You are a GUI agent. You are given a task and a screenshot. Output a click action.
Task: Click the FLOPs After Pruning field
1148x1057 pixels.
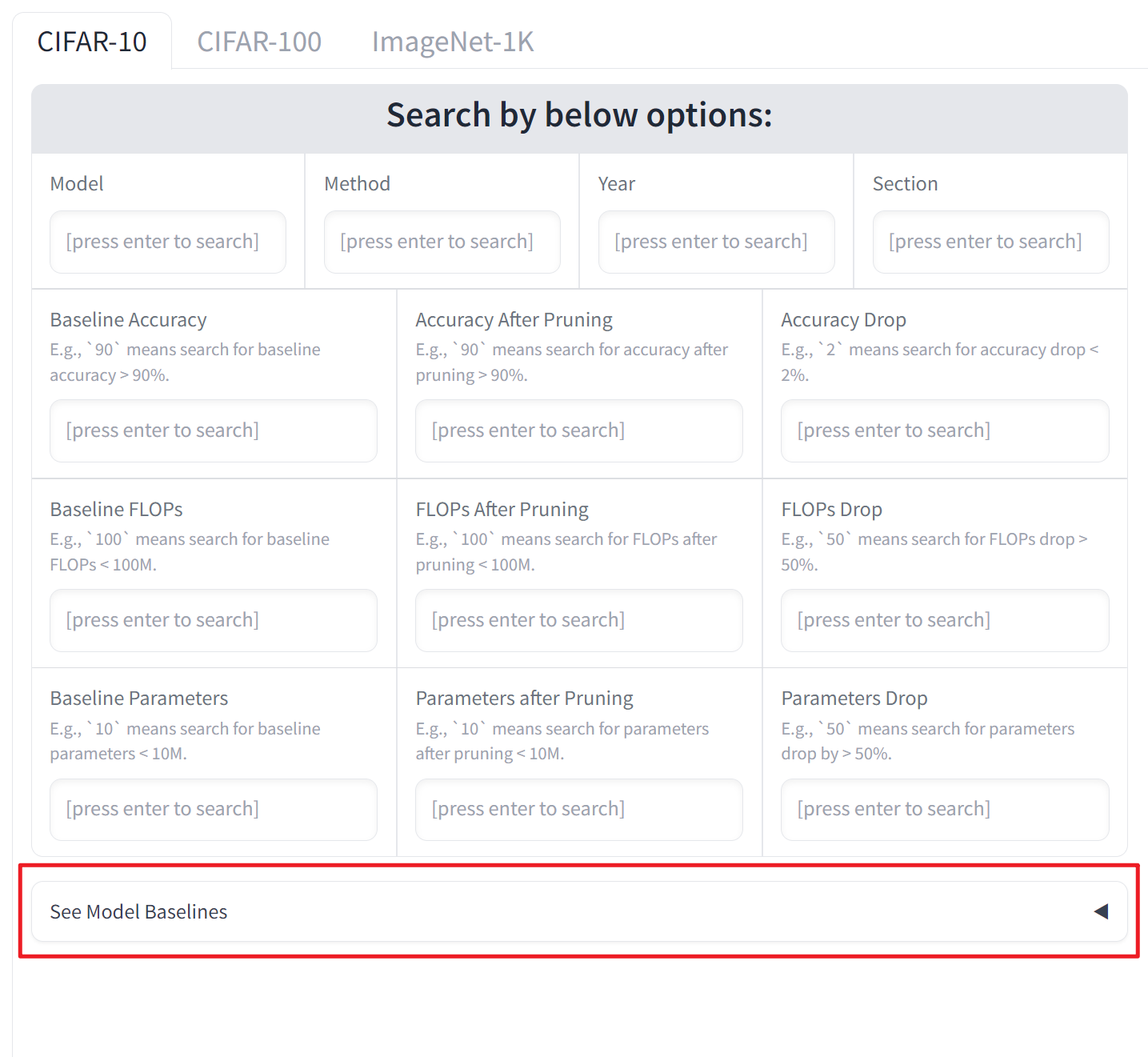[x=579, y=620]
